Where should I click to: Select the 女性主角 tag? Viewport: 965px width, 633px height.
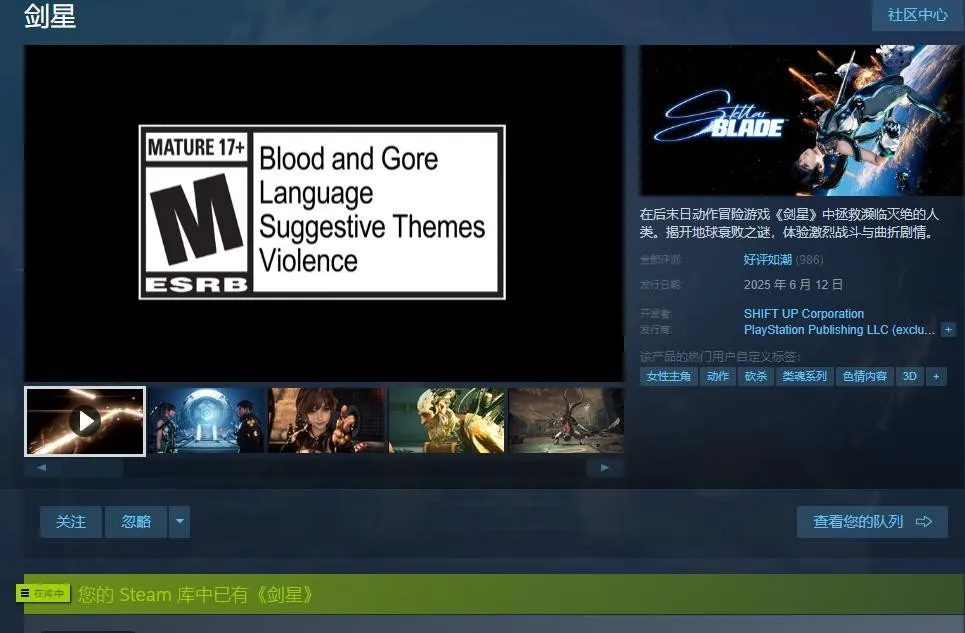(x=669, y=377)
